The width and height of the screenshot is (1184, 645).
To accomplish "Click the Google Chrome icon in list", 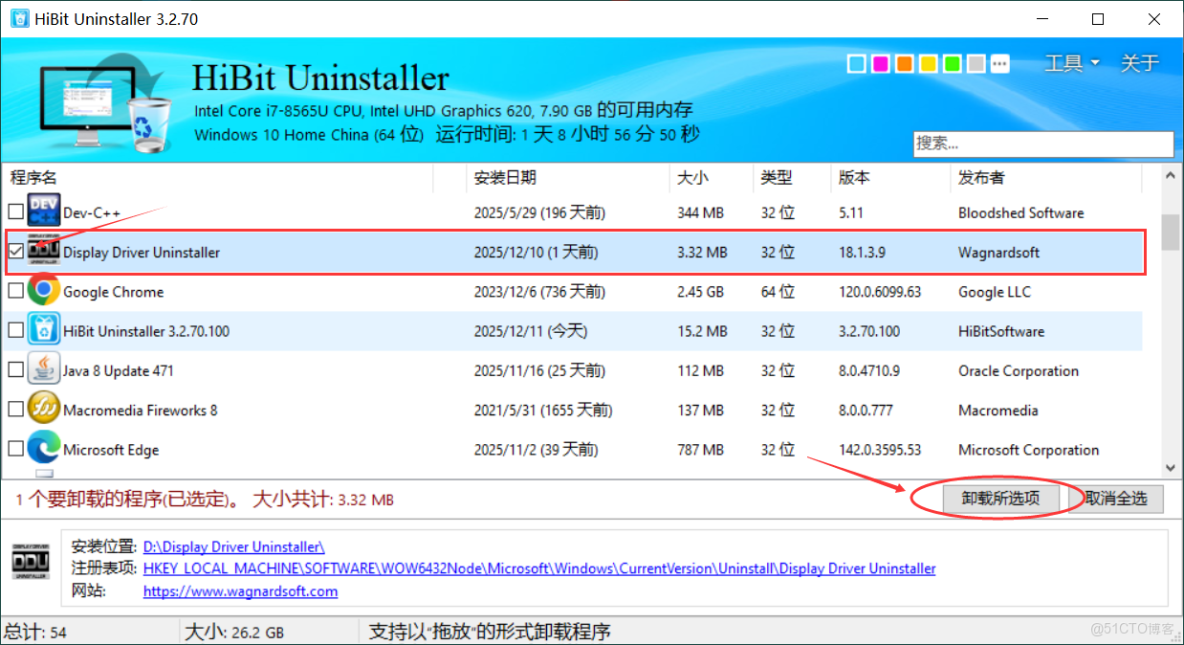I will click(x=44, y=291).
